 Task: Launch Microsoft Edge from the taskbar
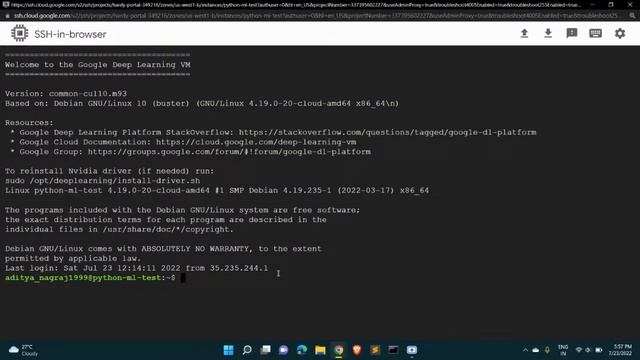(302, 350)
